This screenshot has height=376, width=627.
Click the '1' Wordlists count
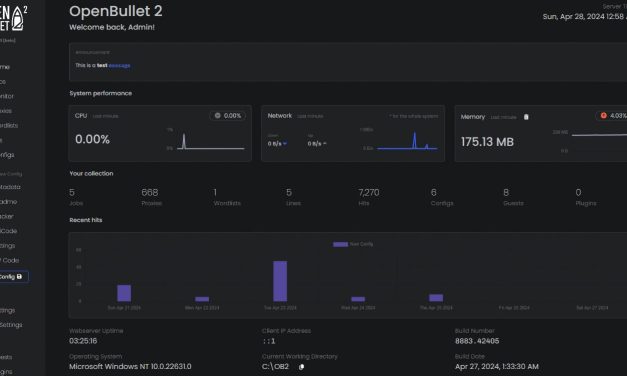point(215,192)
